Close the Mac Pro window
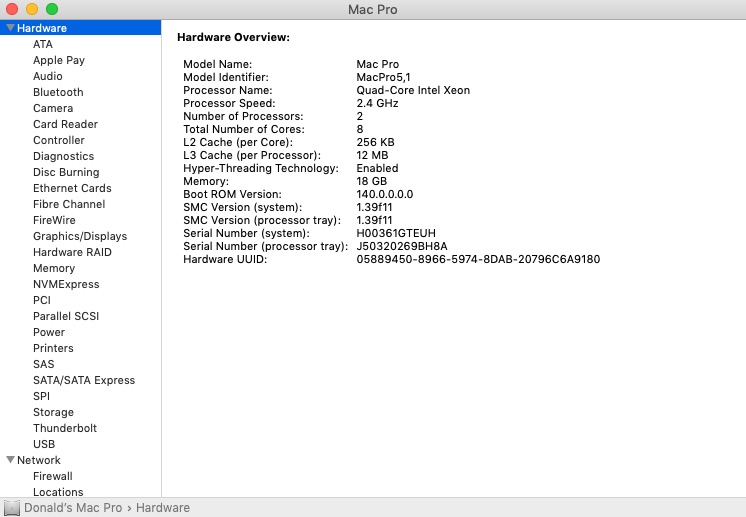The width and height of the screenshot is (746, 517). [11, 9]
